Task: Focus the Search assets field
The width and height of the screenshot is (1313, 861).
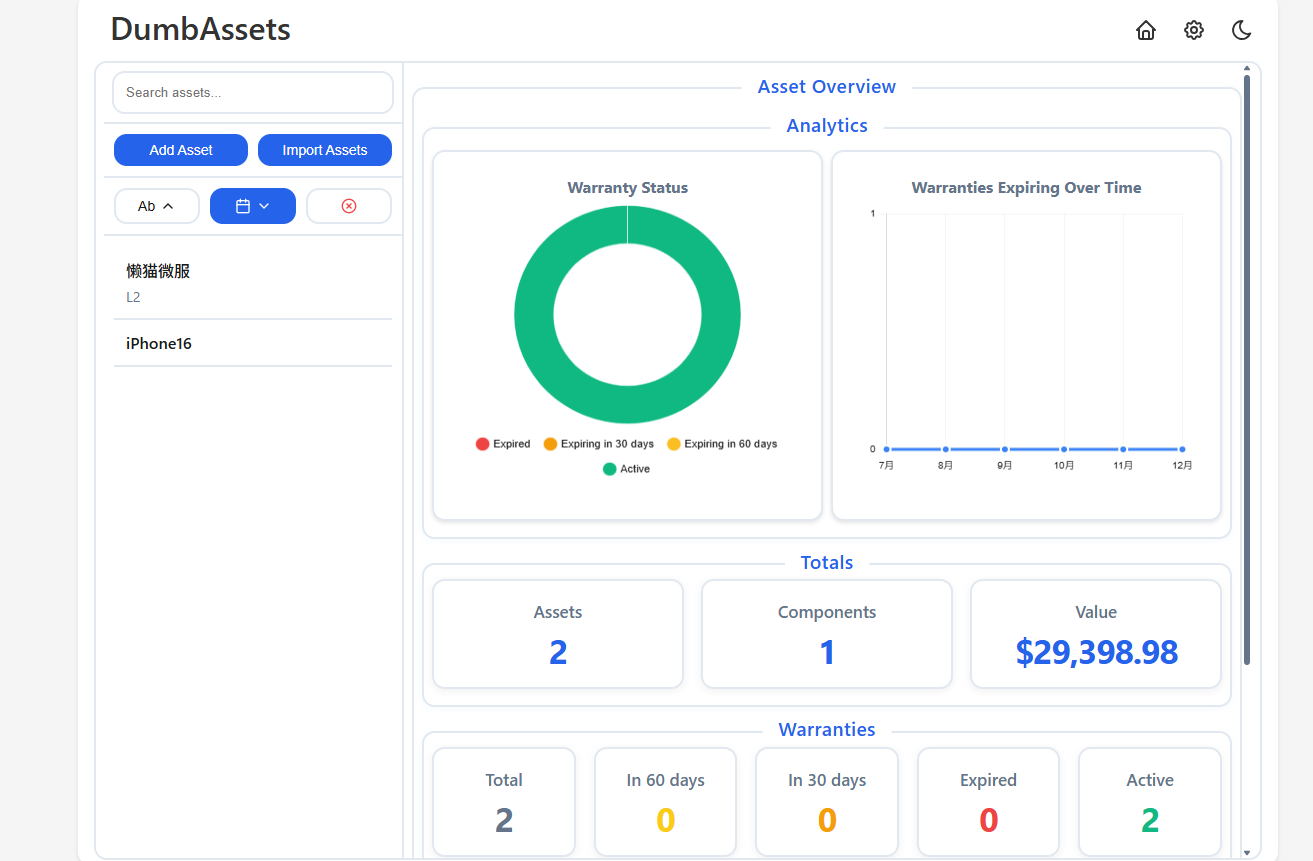Action: [x=253, y=92]
